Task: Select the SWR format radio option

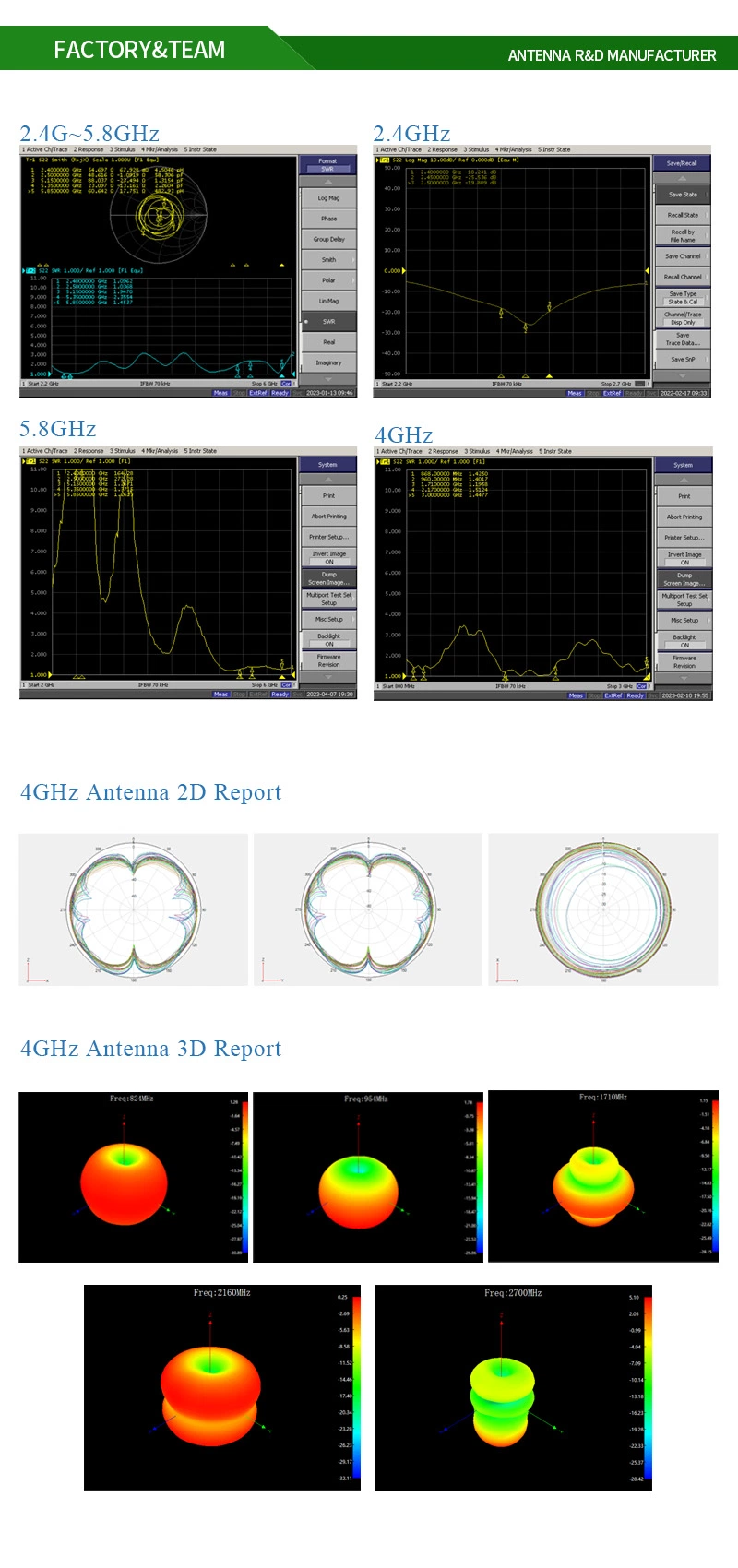Action: [328, 321]
